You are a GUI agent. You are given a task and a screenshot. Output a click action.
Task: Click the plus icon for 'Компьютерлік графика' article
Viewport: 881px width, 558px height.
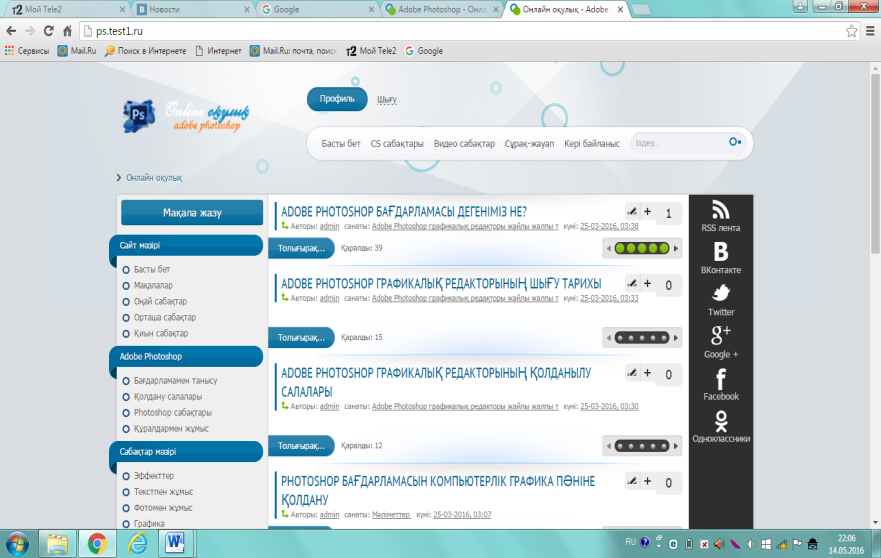click(648, 481)
